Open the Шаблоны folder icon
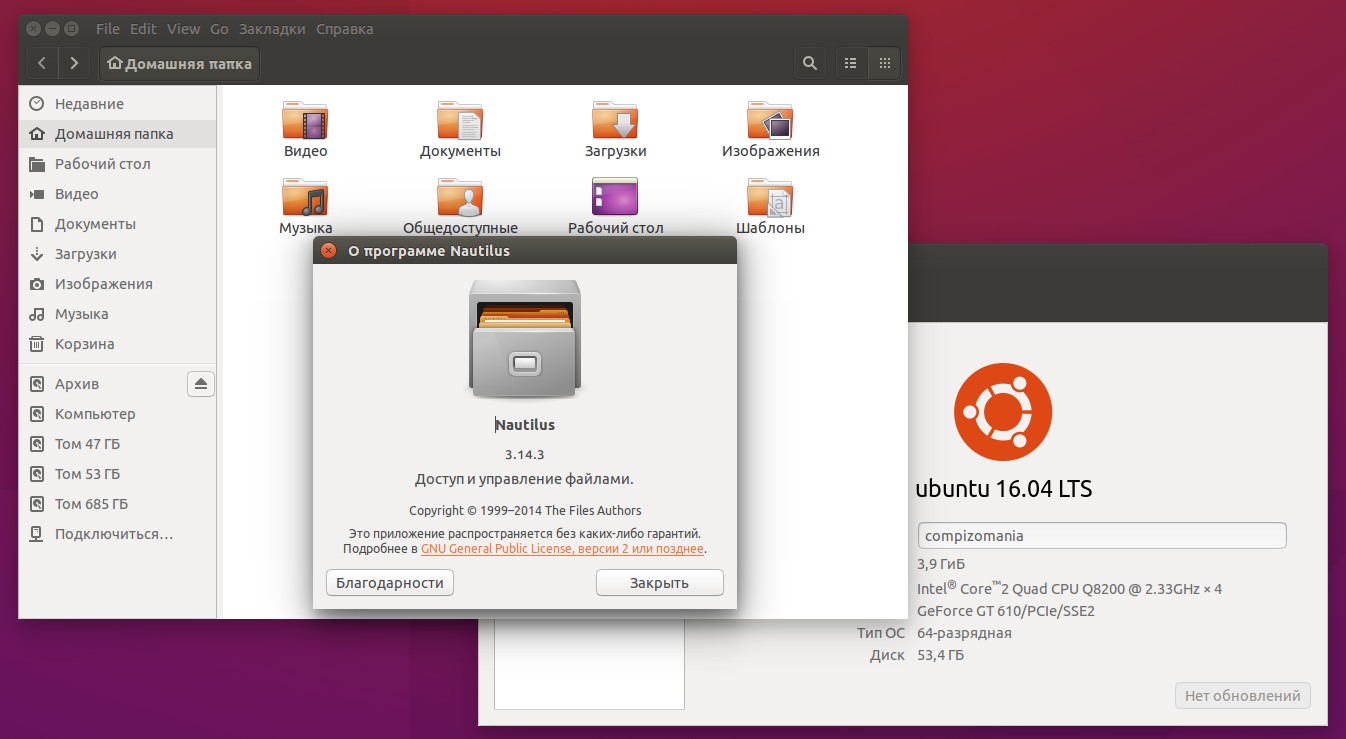The width and height of the screenshot is (1346, 739). (x=770, y=197)
